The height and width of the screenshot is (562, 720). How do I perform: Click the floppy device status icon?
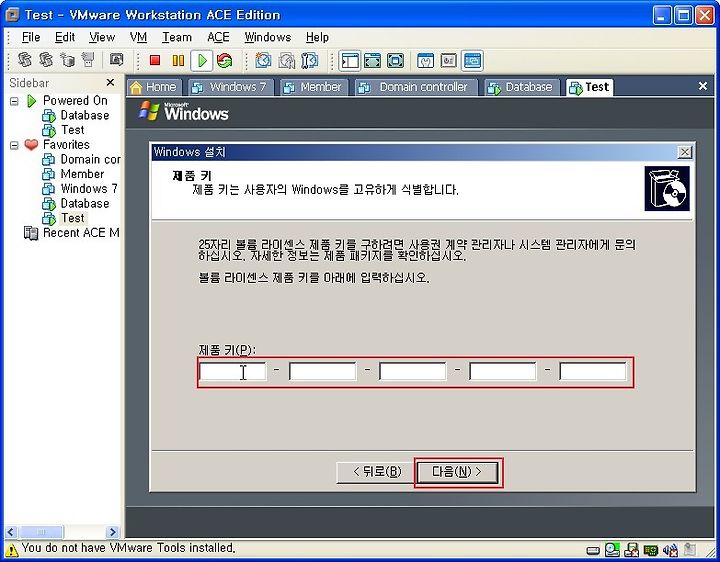[632, 549]
